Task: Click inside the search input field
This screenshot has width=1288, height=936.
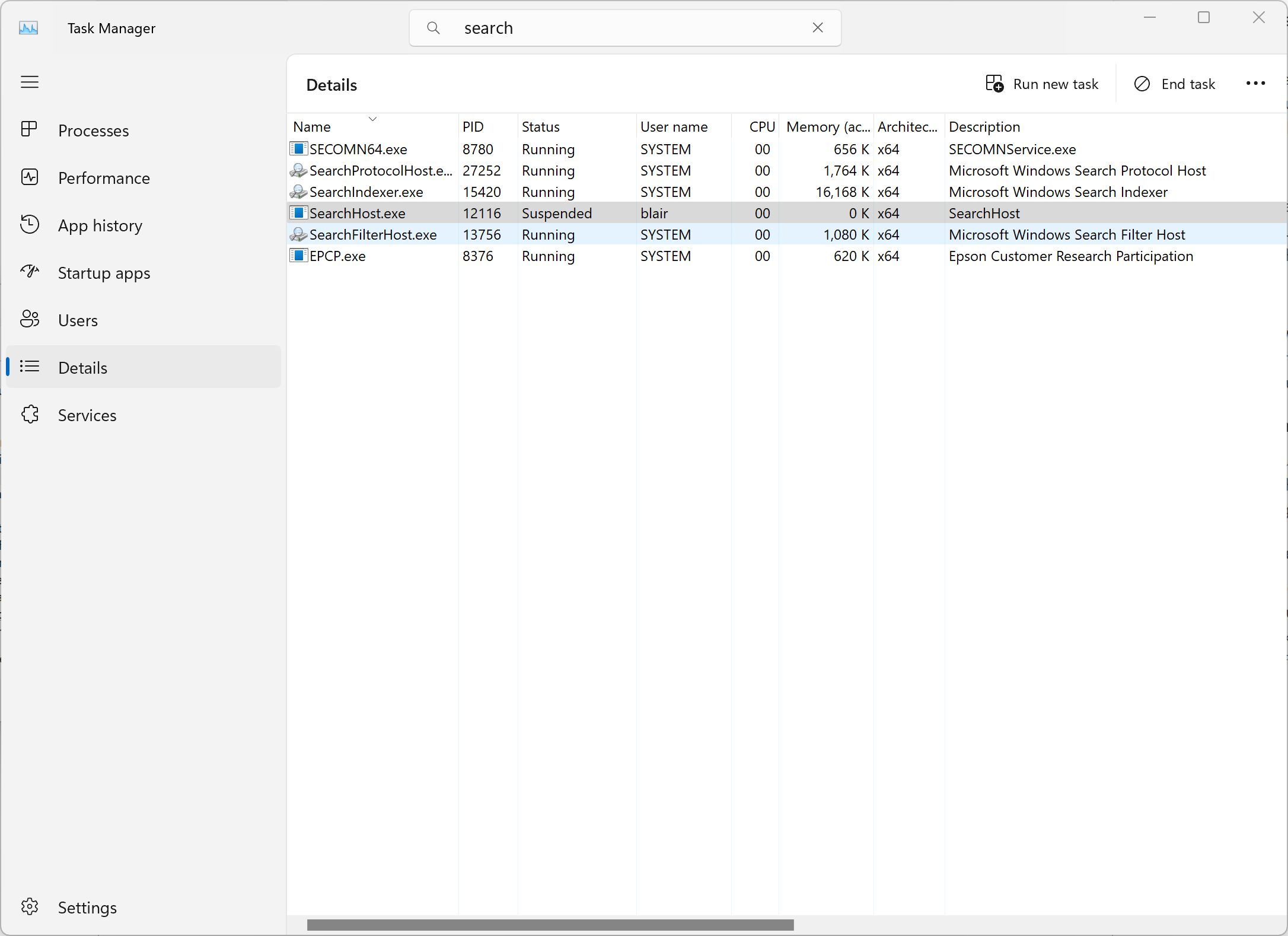Action: tap(593, 27)
